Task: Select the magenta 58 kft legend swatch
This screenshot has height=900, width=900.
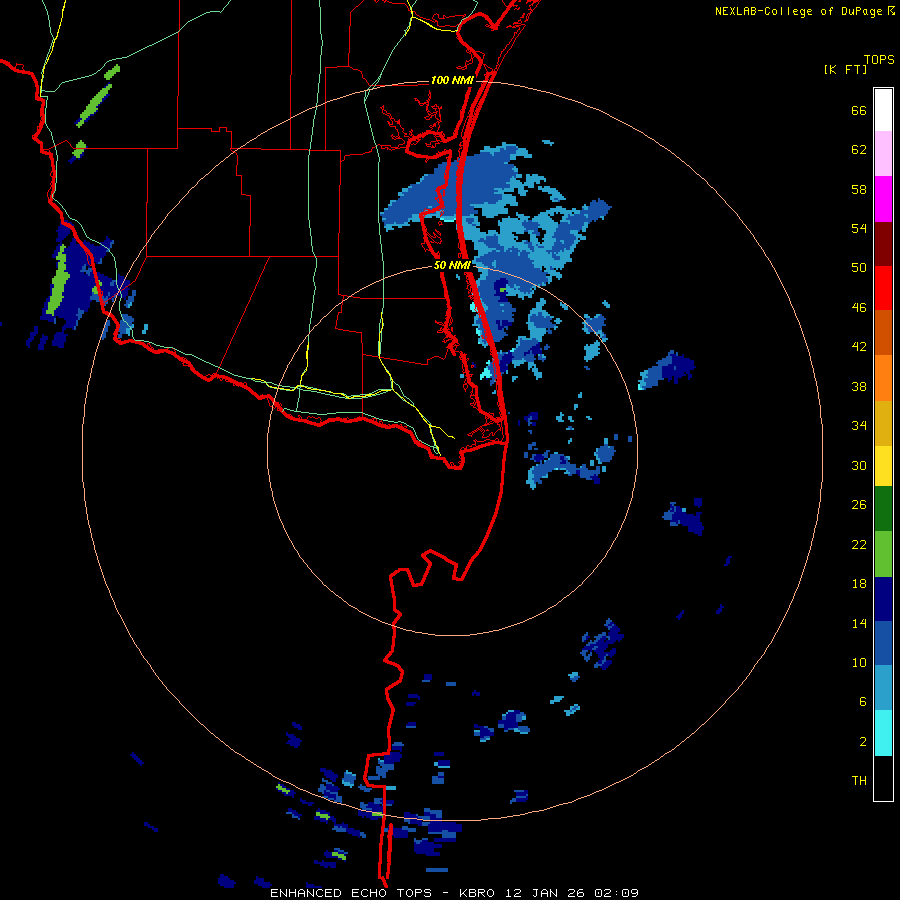Action: point(883,199)
